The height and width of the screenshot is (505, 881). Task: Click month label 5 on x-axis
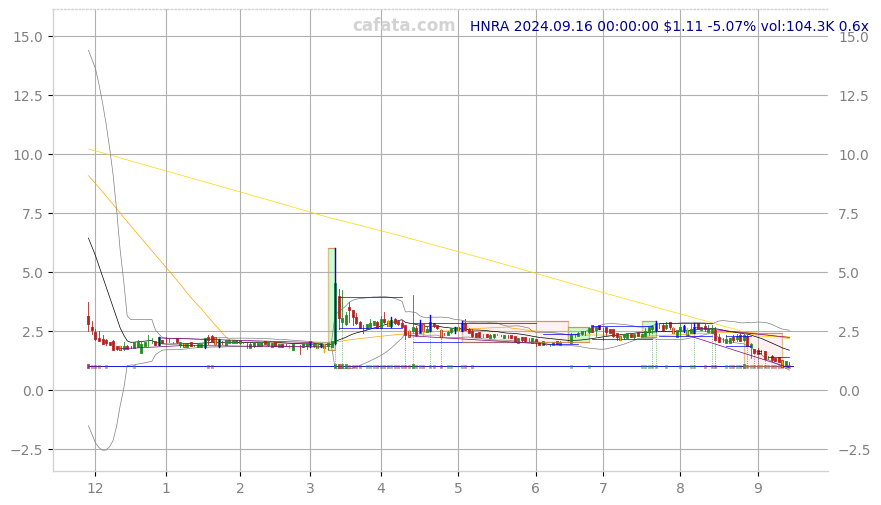(x=458, y=488)
